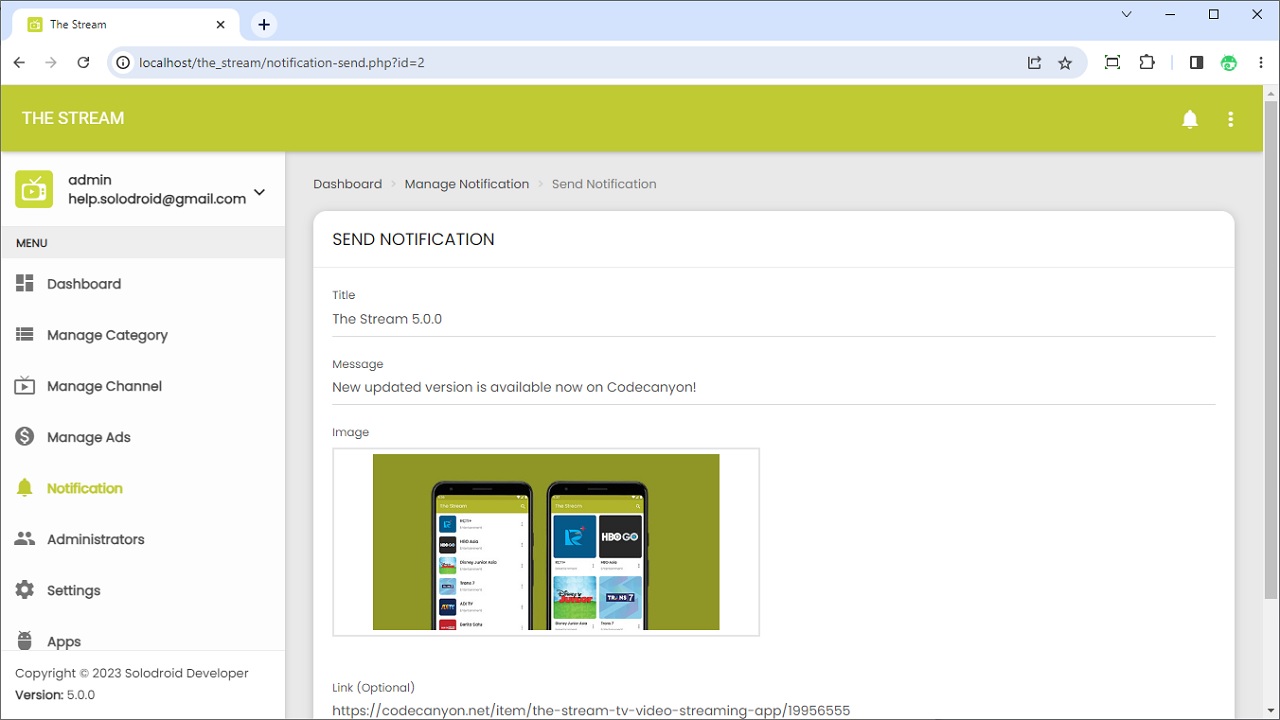The width and height of the screenshot is (1280, 720).
Task: Expand the admin account dropdown chevron
Action: [x=260, y=192]
